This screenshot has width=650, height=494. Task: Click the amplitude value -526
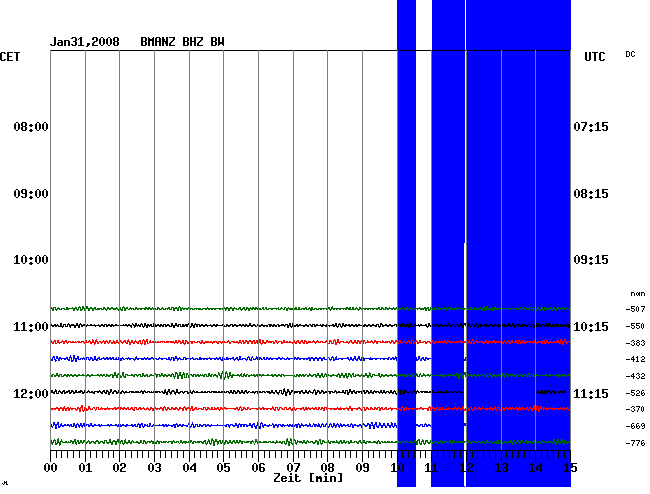coord(635,393)
